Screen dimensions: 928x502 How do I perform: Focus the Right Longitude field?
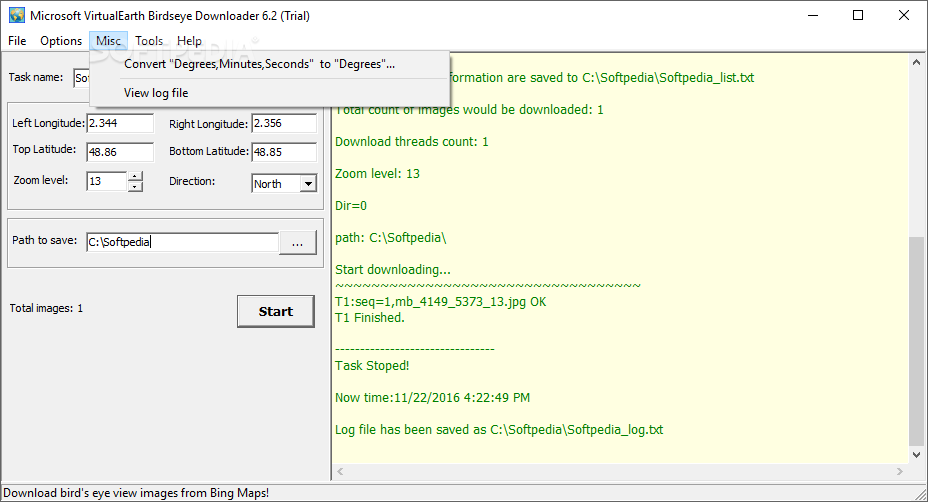[284, 123]
